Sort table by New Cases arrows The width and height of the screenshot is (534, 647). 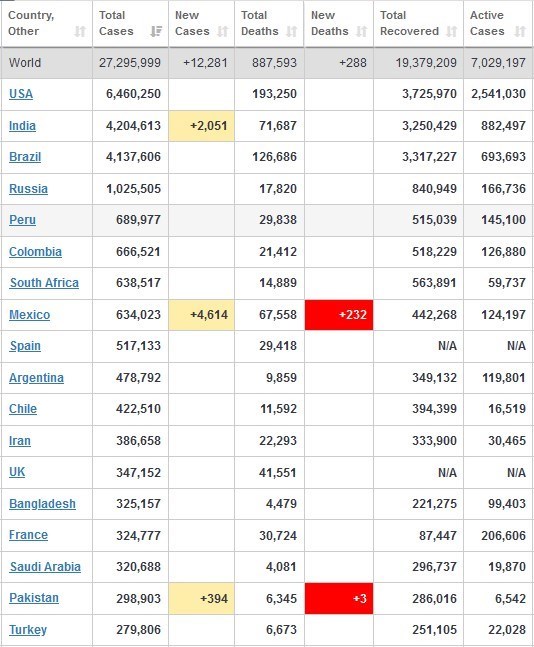click(x=222, y=31)
